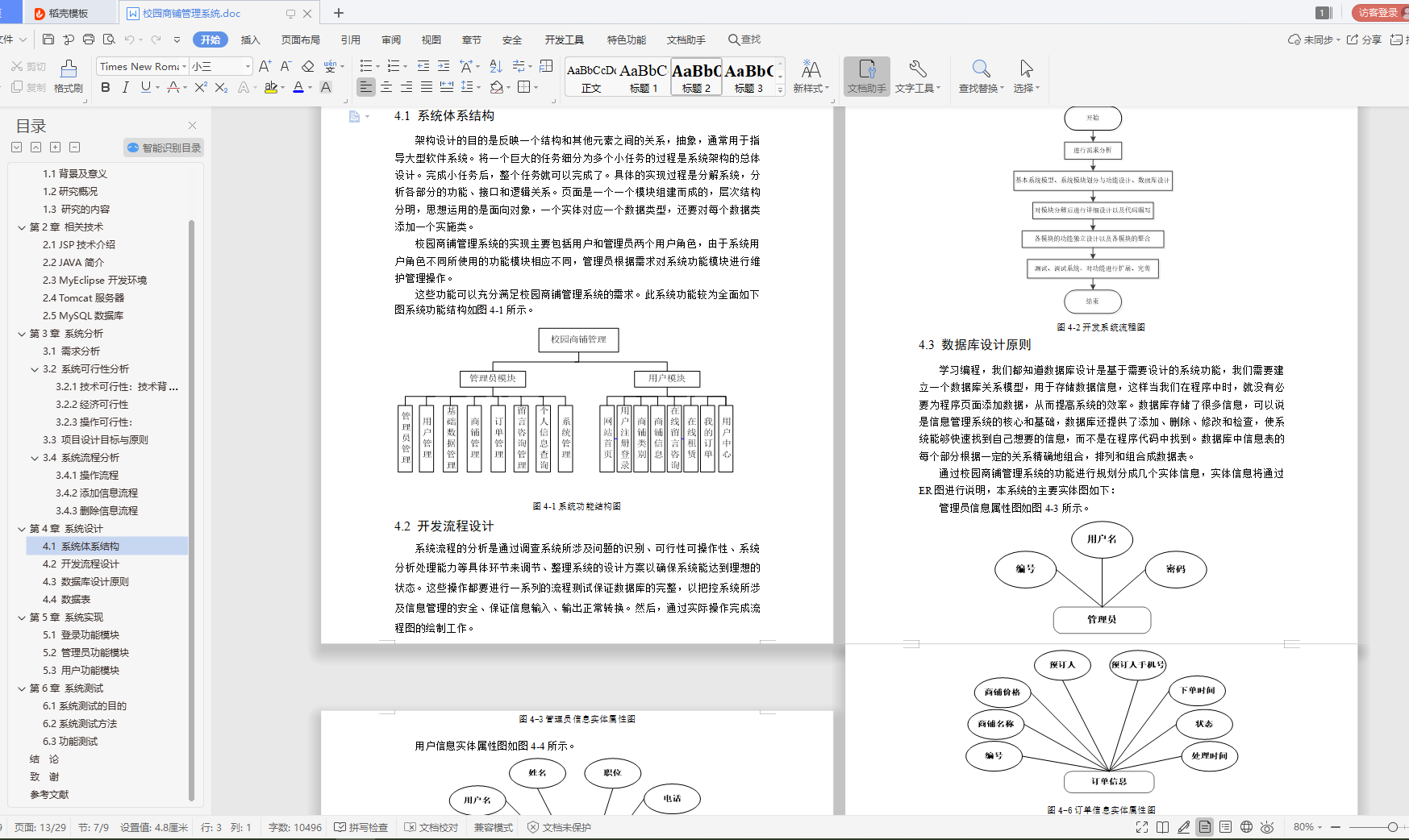This screenshot has width=1409, height=840.
Task: Switch to the 视图 tab
Action: (431, 40)
